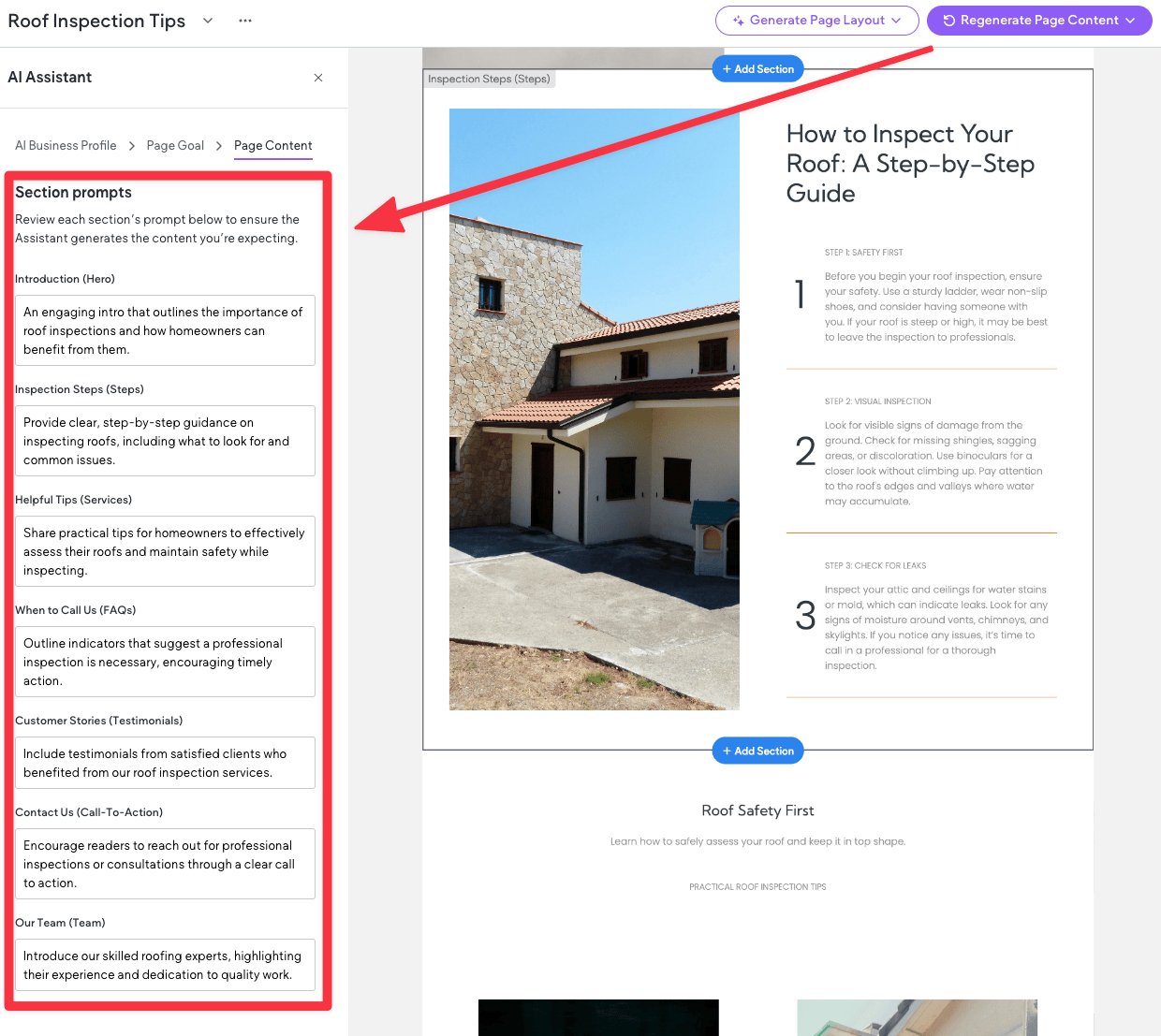
Task: Select the house photo in the Steps section
Action: pyautogui.click(x=594, y=407)
